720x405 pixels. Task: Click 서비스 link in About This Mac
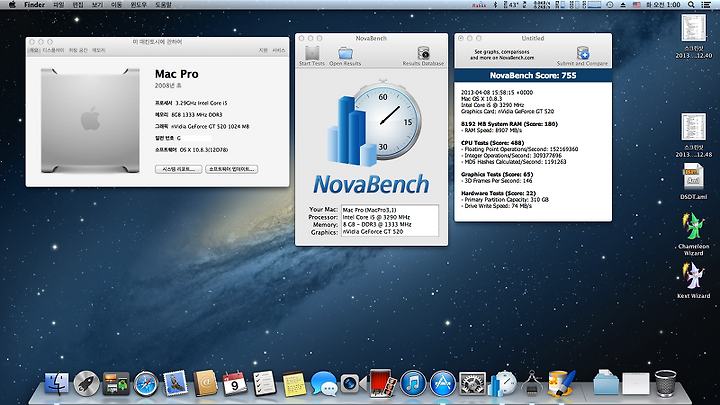279,50
